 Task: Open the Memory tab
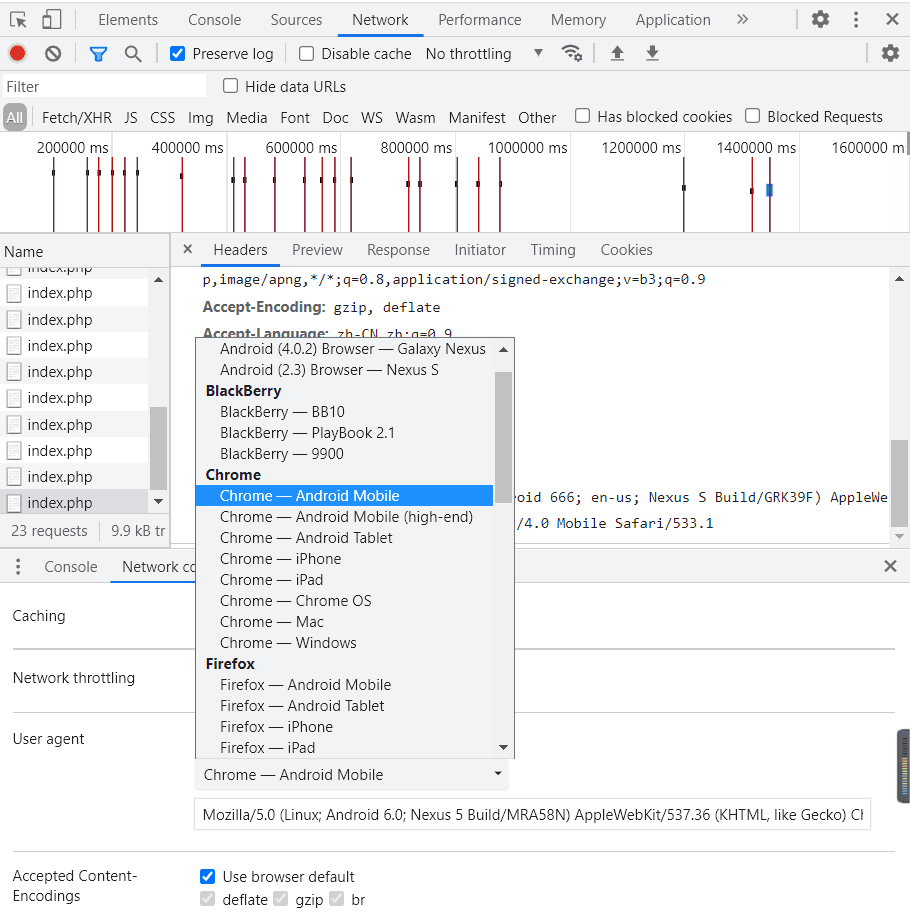tap(578, 20)
